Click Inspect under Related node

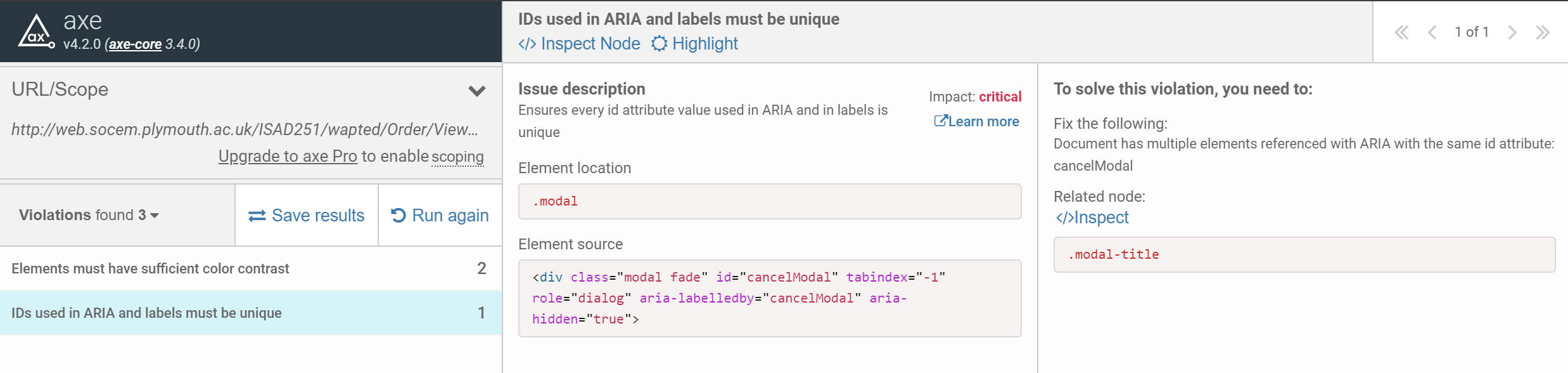pyautogui.click(x=1092, y=218)
